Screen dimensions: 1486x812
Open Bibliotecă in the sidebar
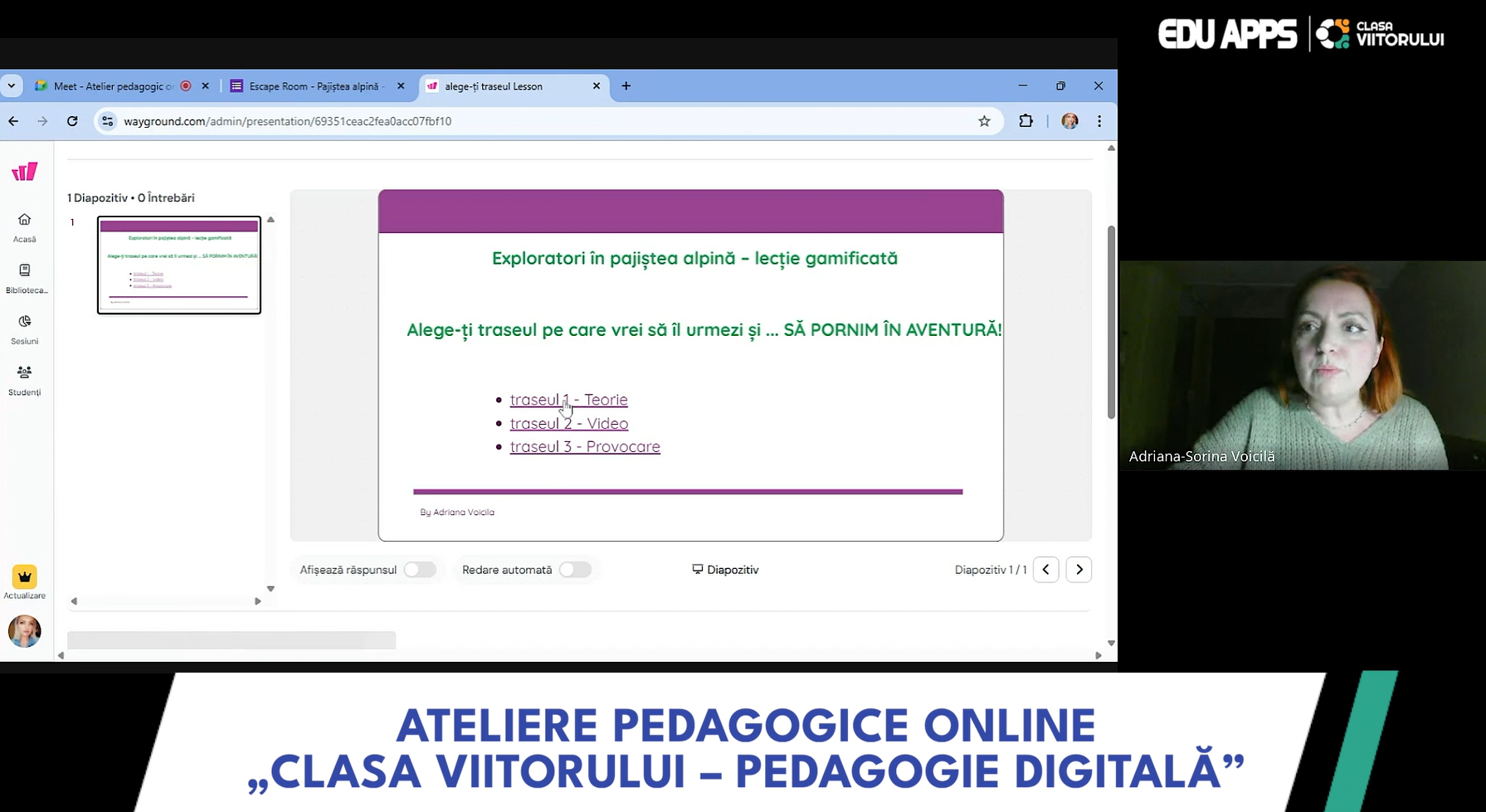tap(26, 279)
